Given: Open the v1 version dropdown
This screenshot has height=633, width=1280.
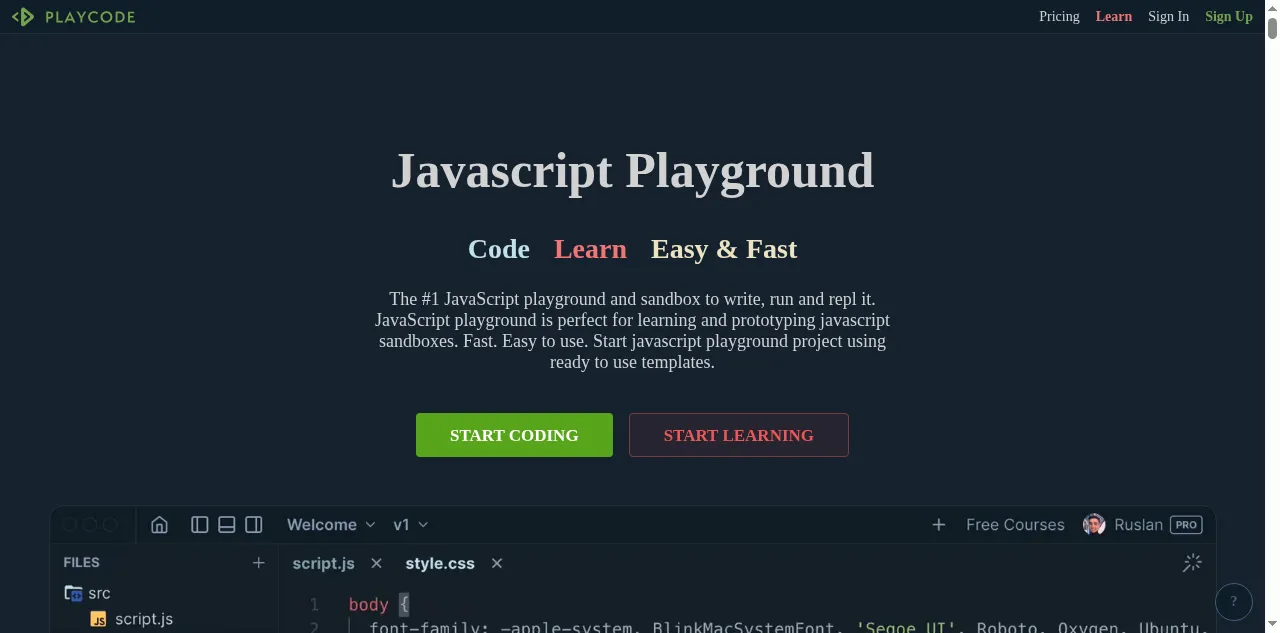Looking at the screenshot, I should (411, 525).
